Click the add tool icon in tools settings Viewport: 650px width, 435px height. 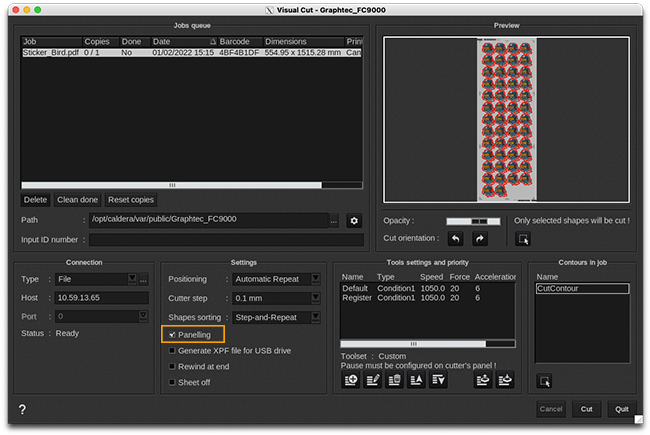pos(351,380)
